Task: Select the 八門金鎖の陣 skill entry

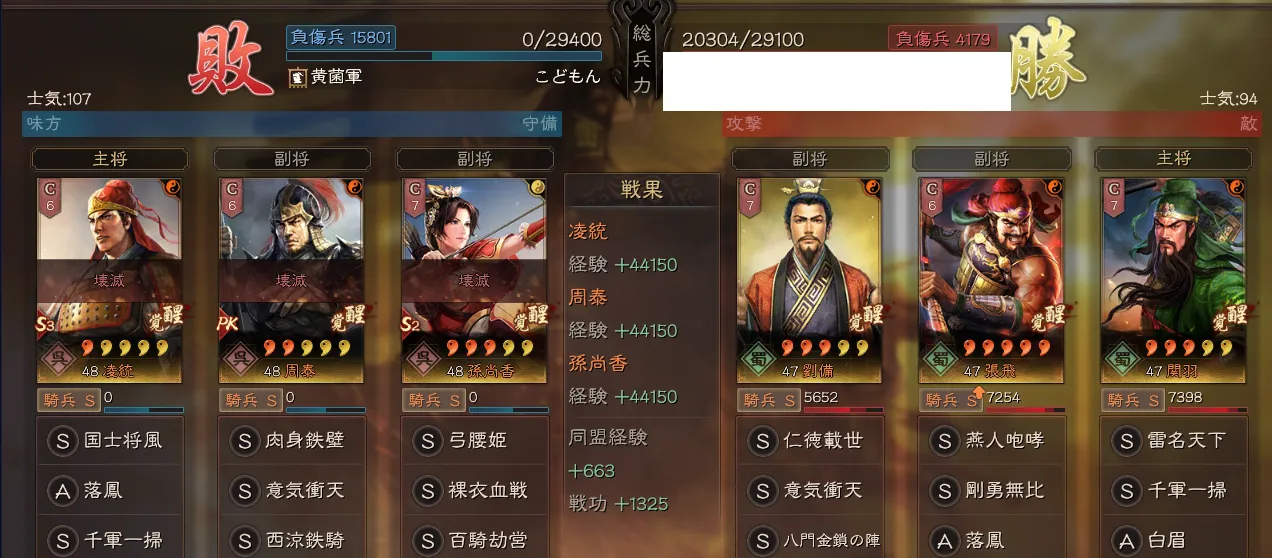Action: (x=810, y=540)
